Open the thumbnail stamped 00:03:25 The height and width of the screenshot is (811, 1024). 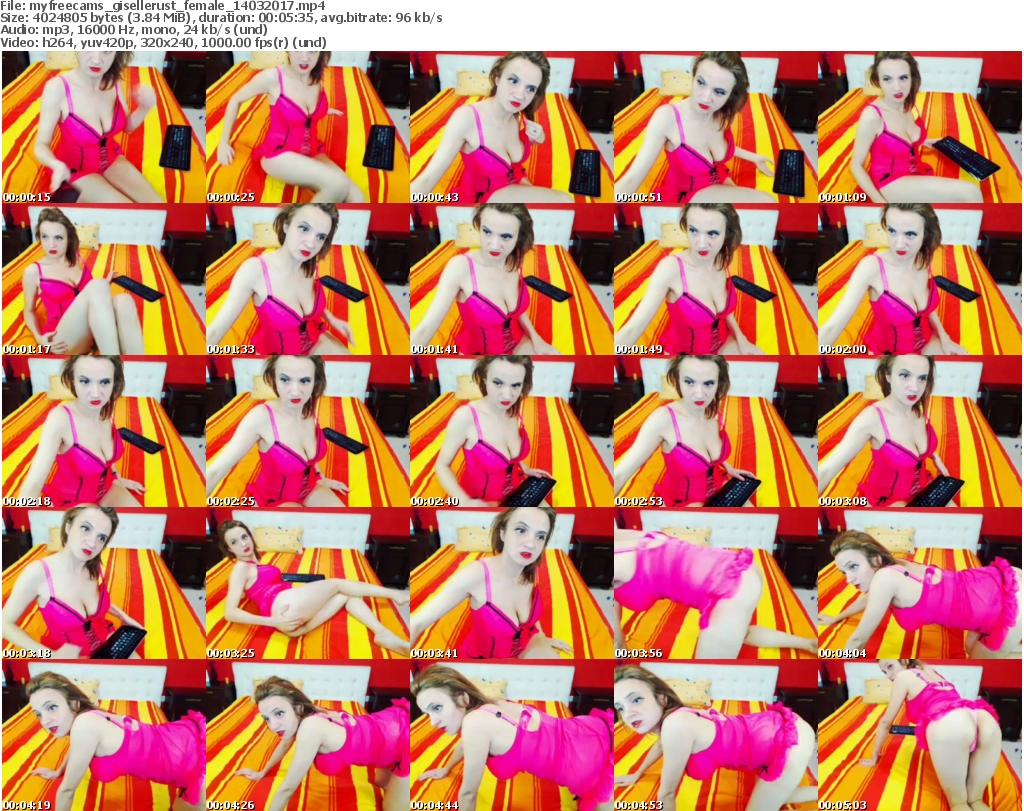(308, 584)
